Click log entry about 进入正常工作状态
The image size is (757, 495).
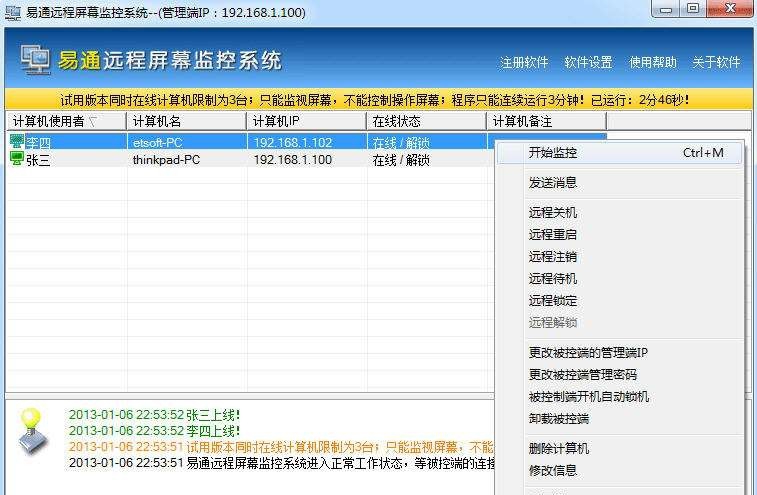[x=281, y=463]
